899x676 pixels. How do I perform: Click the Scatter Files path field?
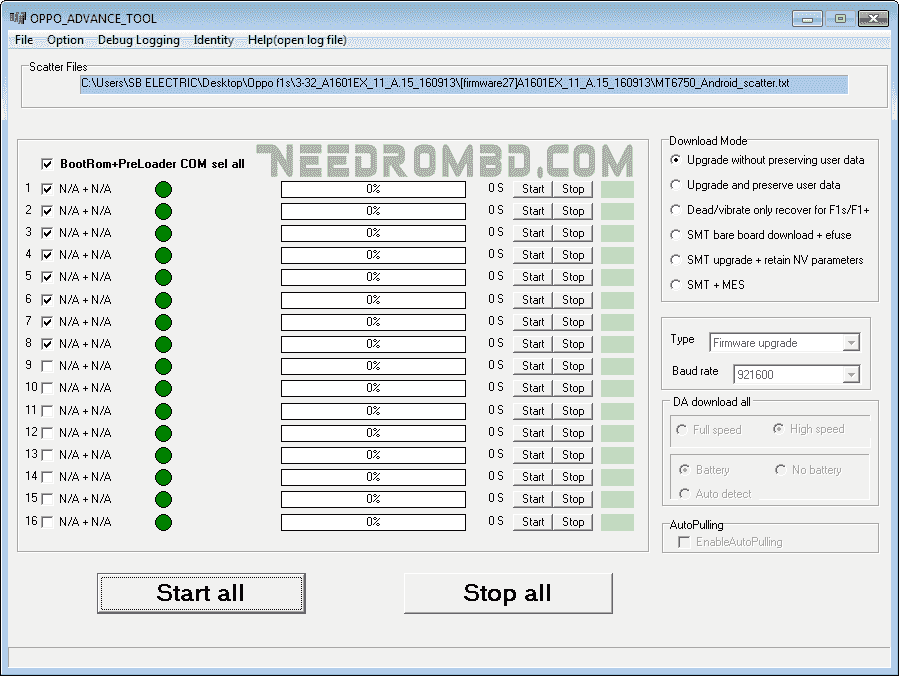tap(464, 84)
